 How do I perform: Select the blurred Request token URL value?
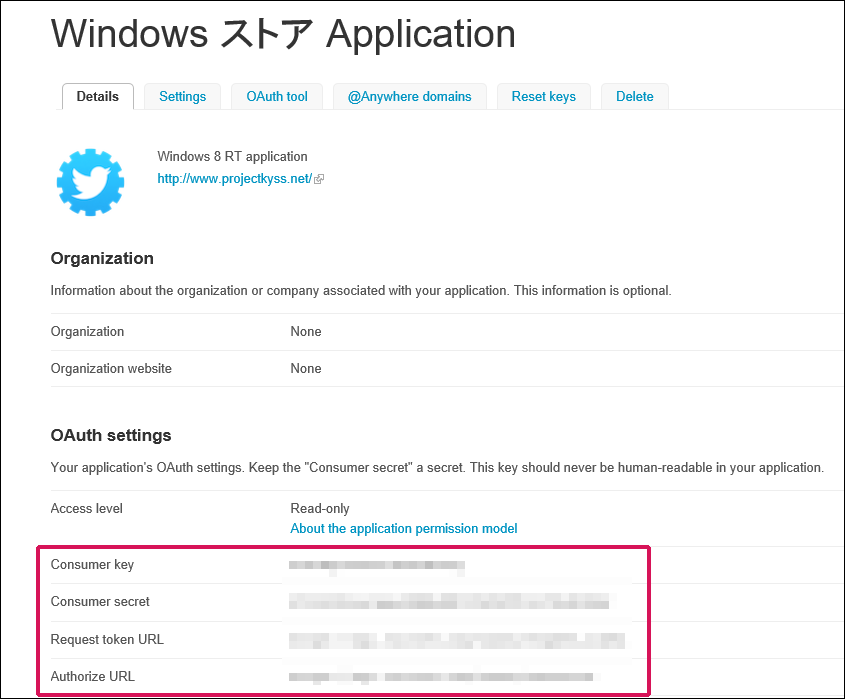[457, 640]
